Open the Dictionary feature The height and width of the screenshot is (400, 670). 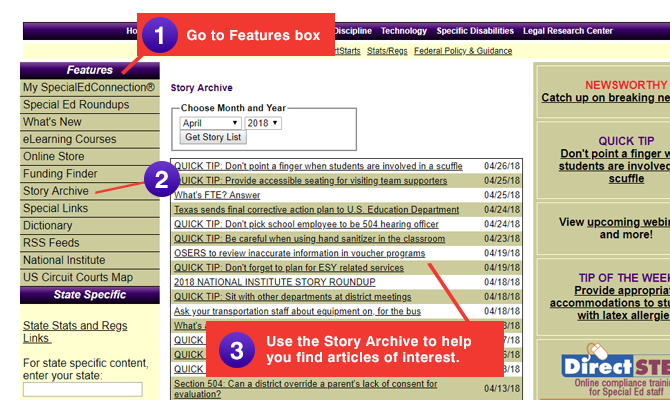pyautogui.click(x=47, y=226)
